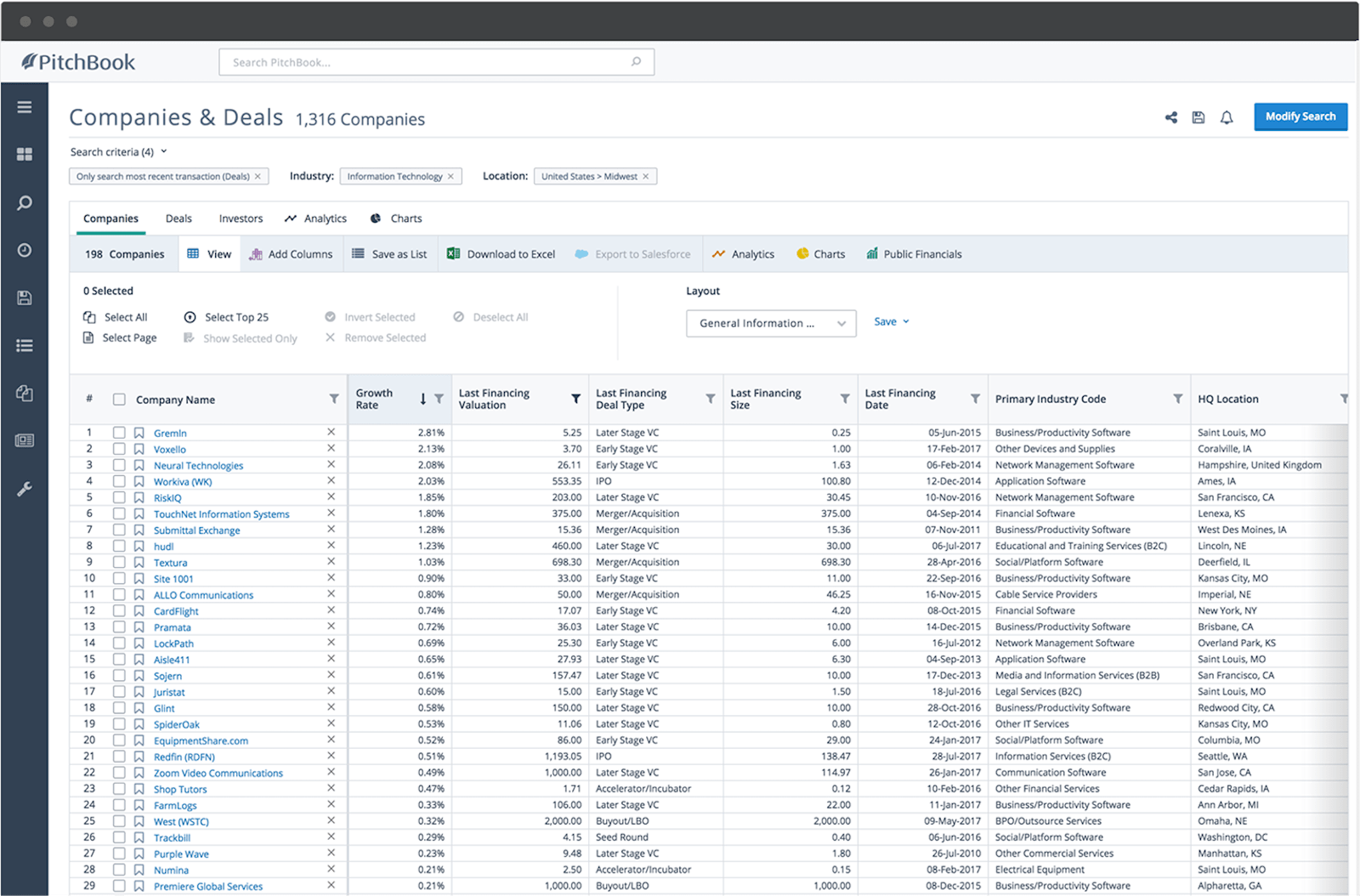Open the lists icon in sidebar
The height and width of the screenshot is (896, 1360).
25,345
